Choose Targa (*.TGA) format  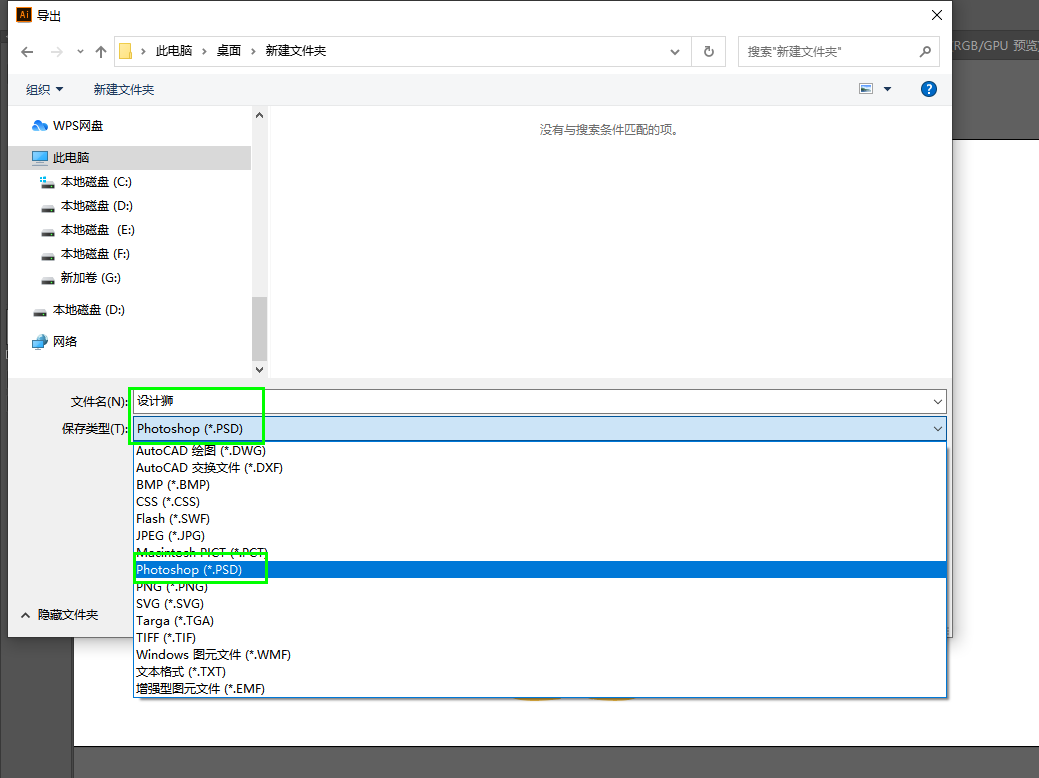click(539, 621)
